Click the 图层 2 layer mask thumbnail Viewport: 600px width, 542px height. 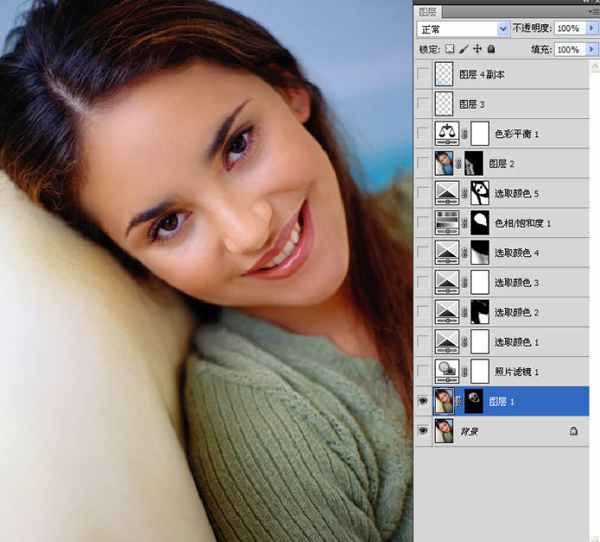pos(474,163)
